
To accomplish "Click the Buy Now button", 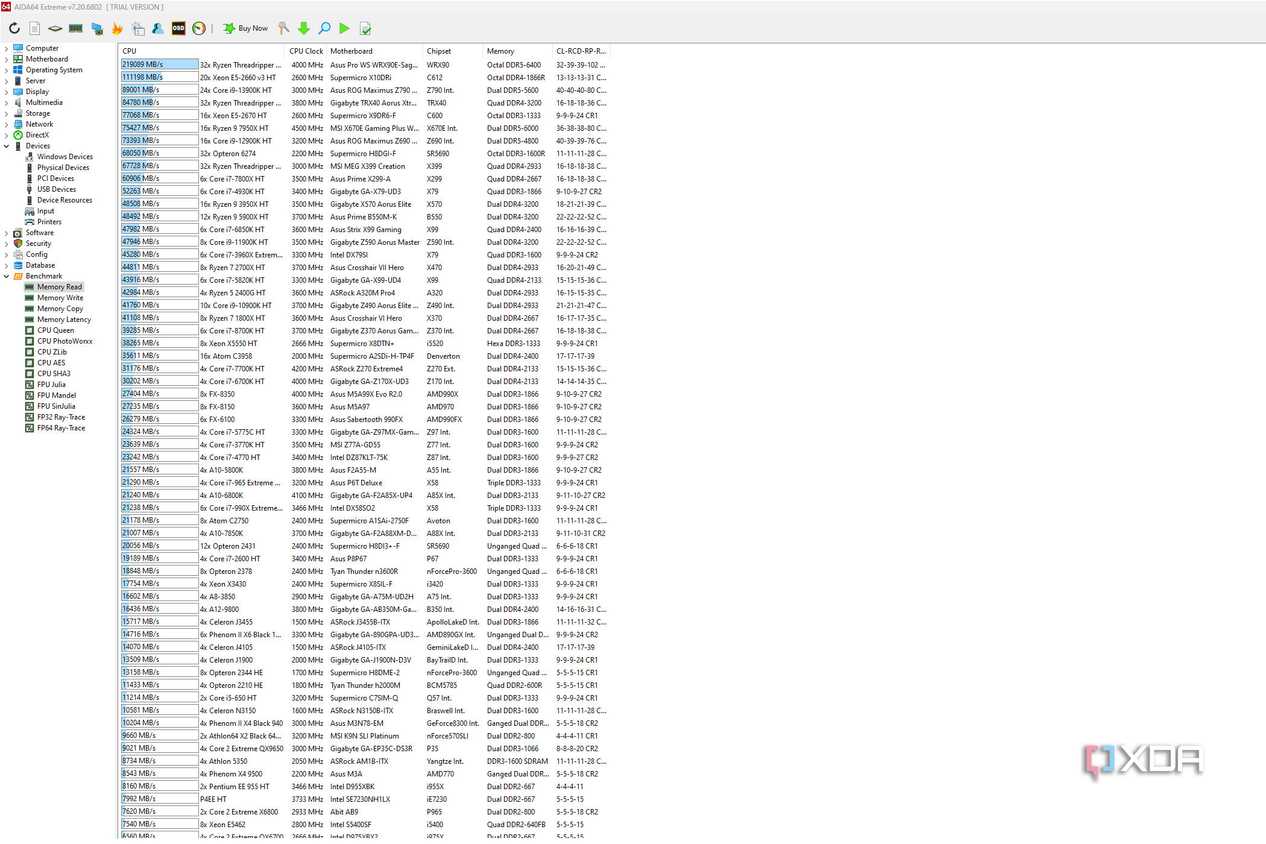I will point(246,28).
